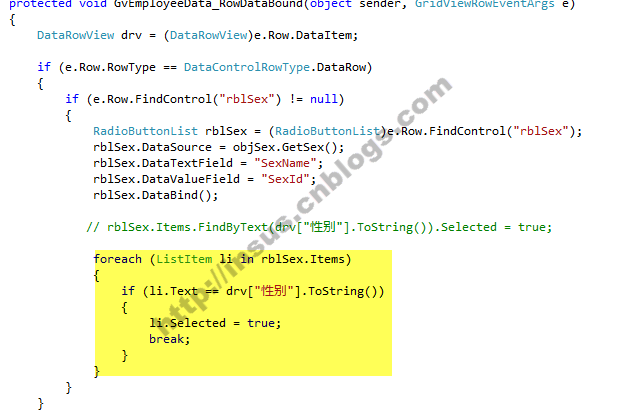
Task: Click the null keyword
Action: 324,99
